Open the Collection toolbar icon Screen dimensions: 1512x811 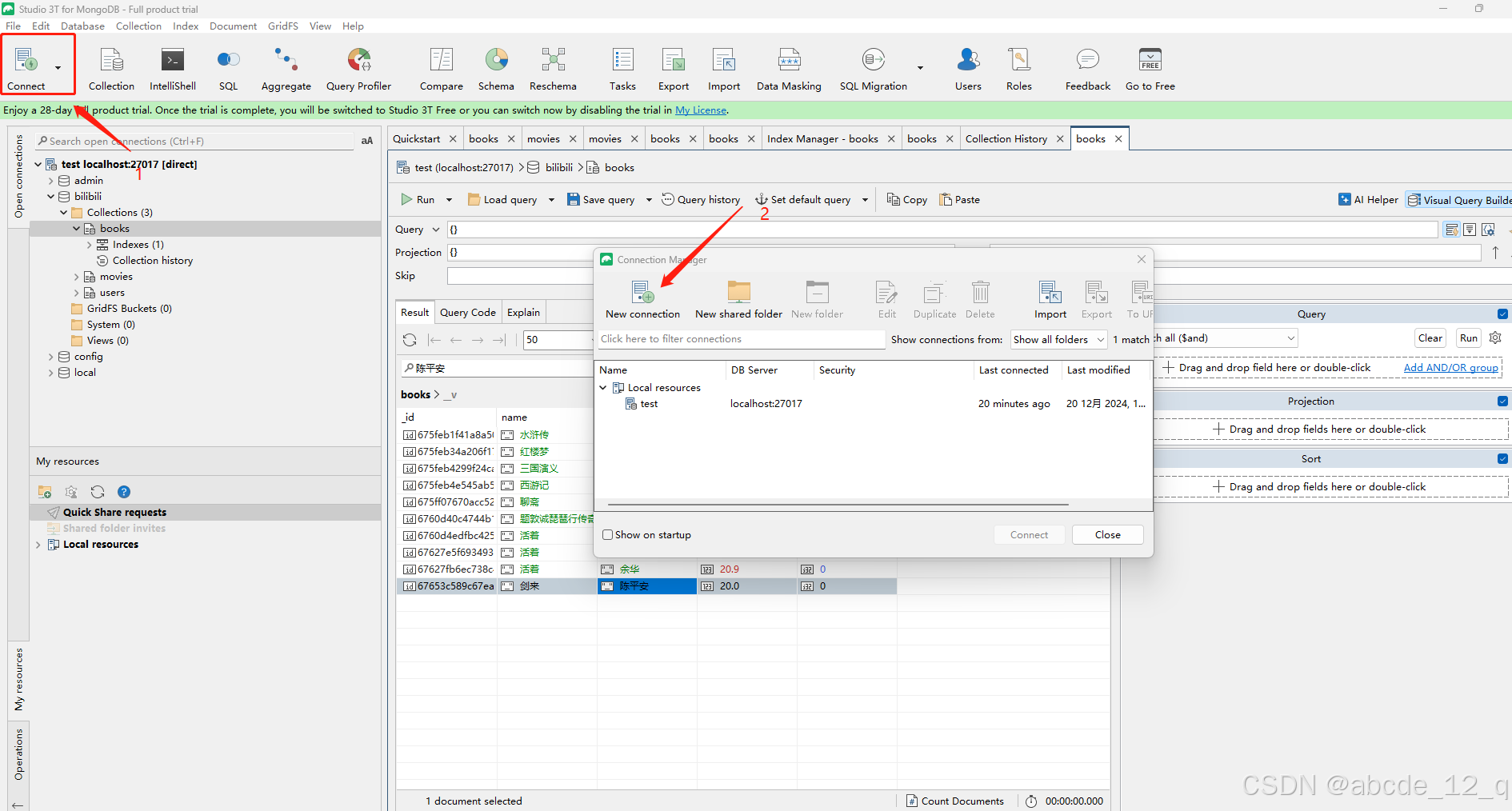coord(111,69)
